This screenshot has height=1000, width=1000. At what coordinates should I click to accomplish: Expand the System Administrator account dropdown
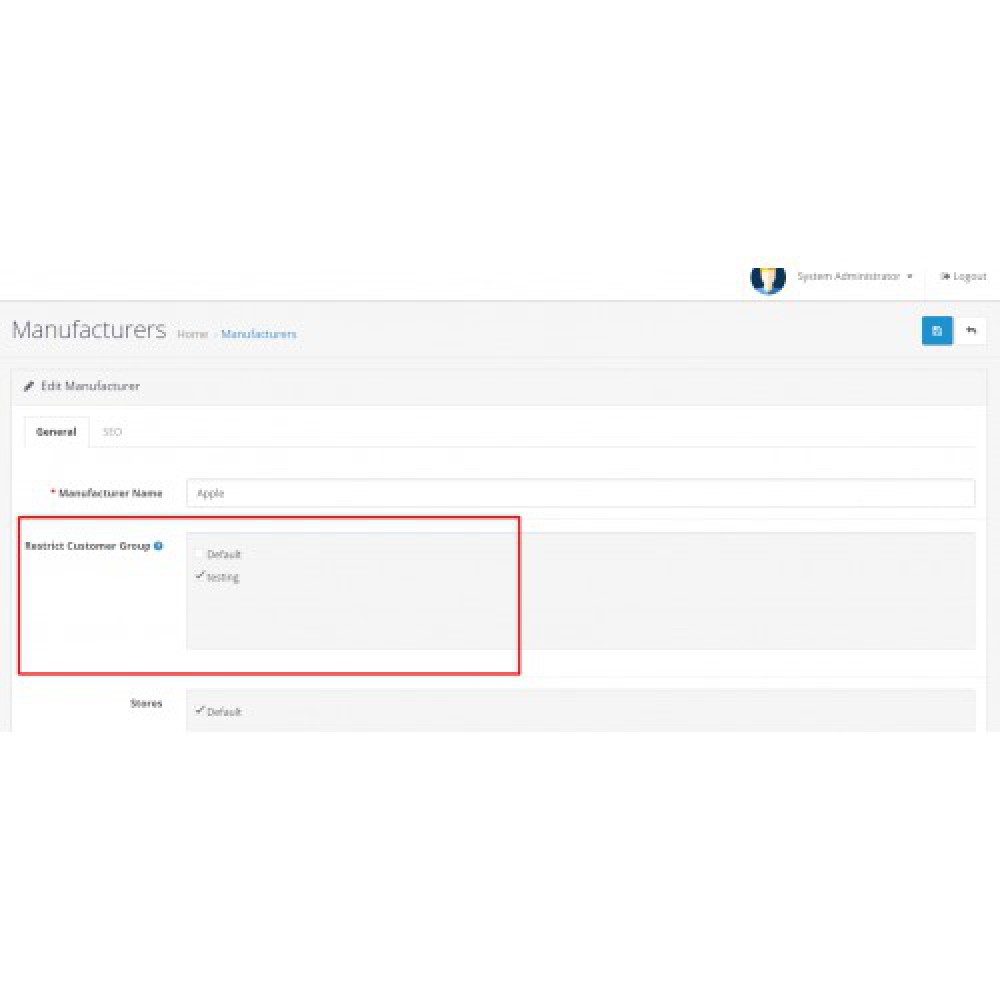coord(909,277)
